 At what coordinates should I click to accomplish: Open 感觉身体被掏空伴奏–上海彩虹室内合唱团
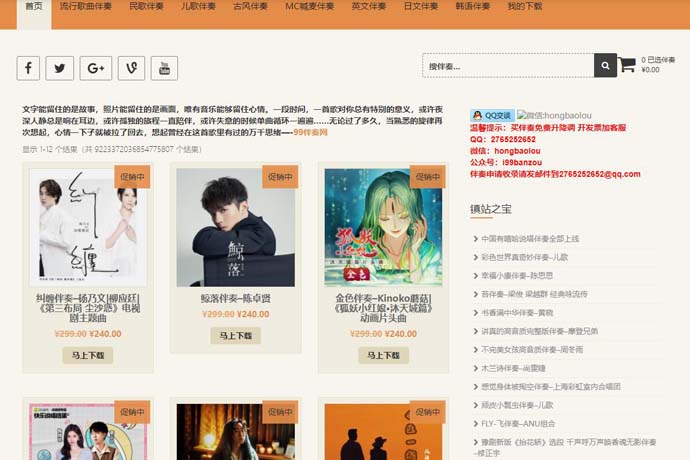point(551,386)
